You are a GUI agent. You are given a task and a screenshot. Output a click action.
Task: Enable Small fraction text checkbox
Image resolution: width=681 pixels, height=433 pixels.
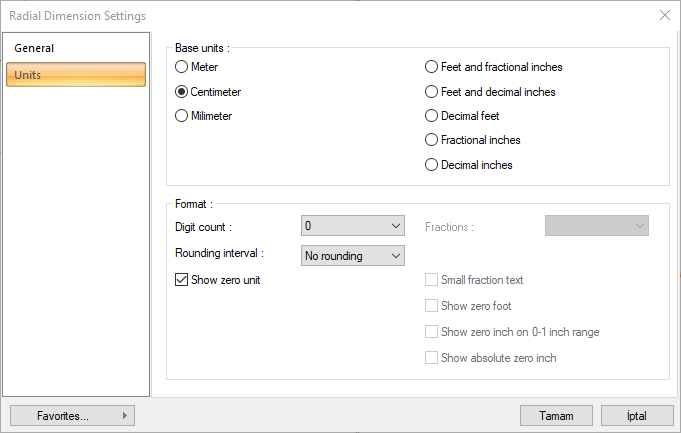[x=432, y=280]
